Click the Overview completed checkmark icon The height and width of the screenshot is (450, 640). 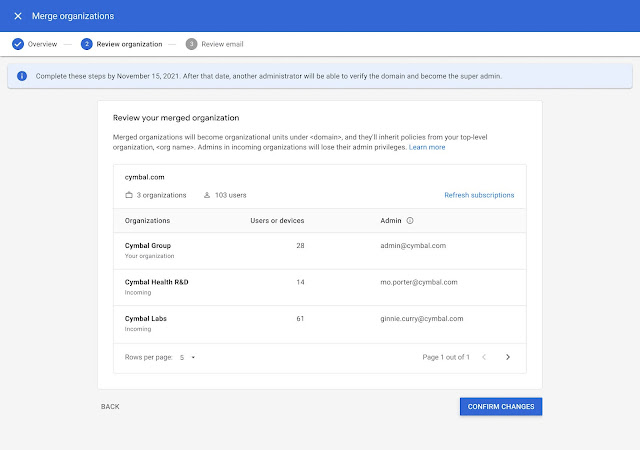coord(18,44)
